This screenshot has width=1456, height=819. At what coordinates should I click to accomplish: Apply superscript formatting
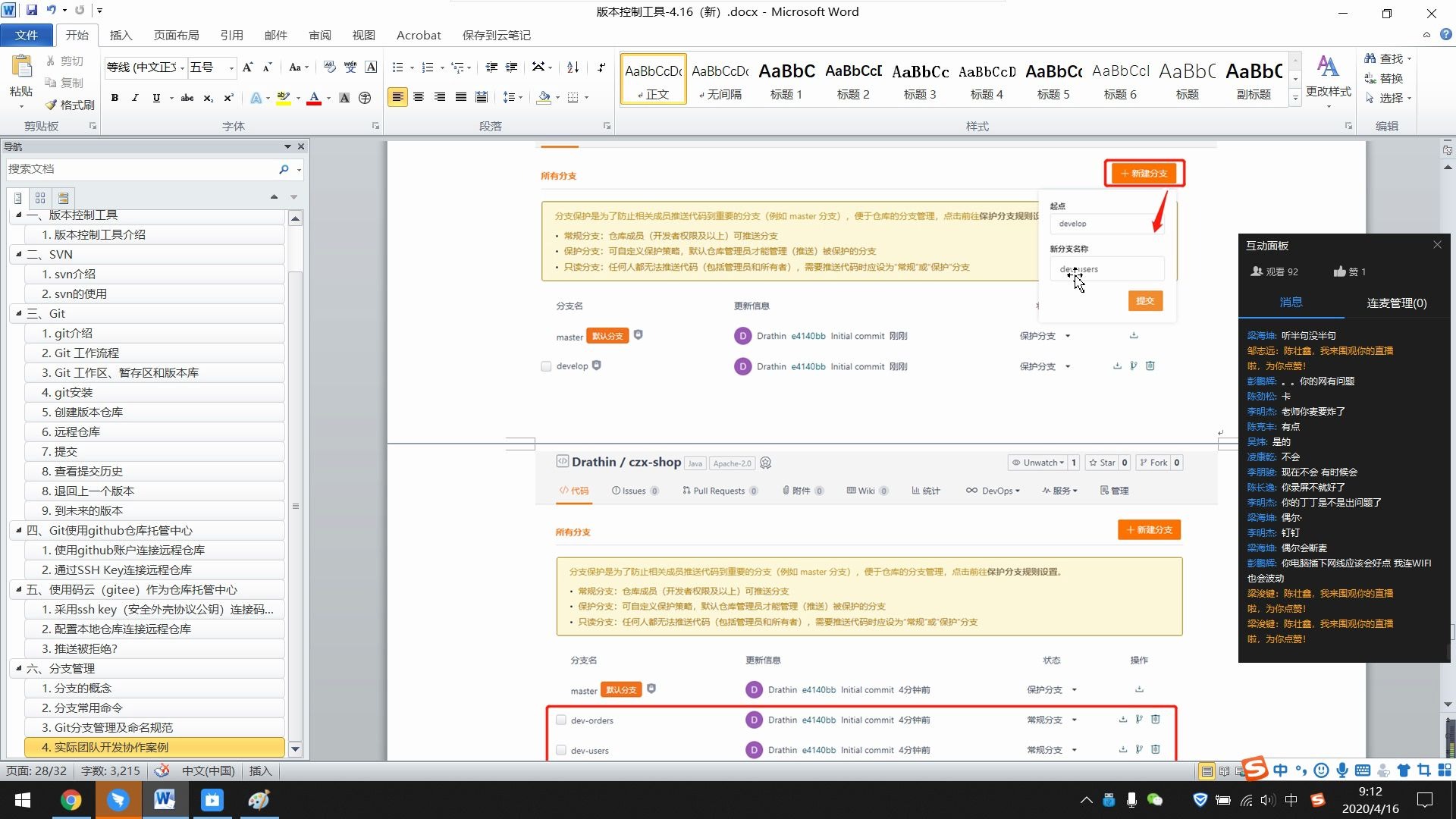(x=228, y=98)
